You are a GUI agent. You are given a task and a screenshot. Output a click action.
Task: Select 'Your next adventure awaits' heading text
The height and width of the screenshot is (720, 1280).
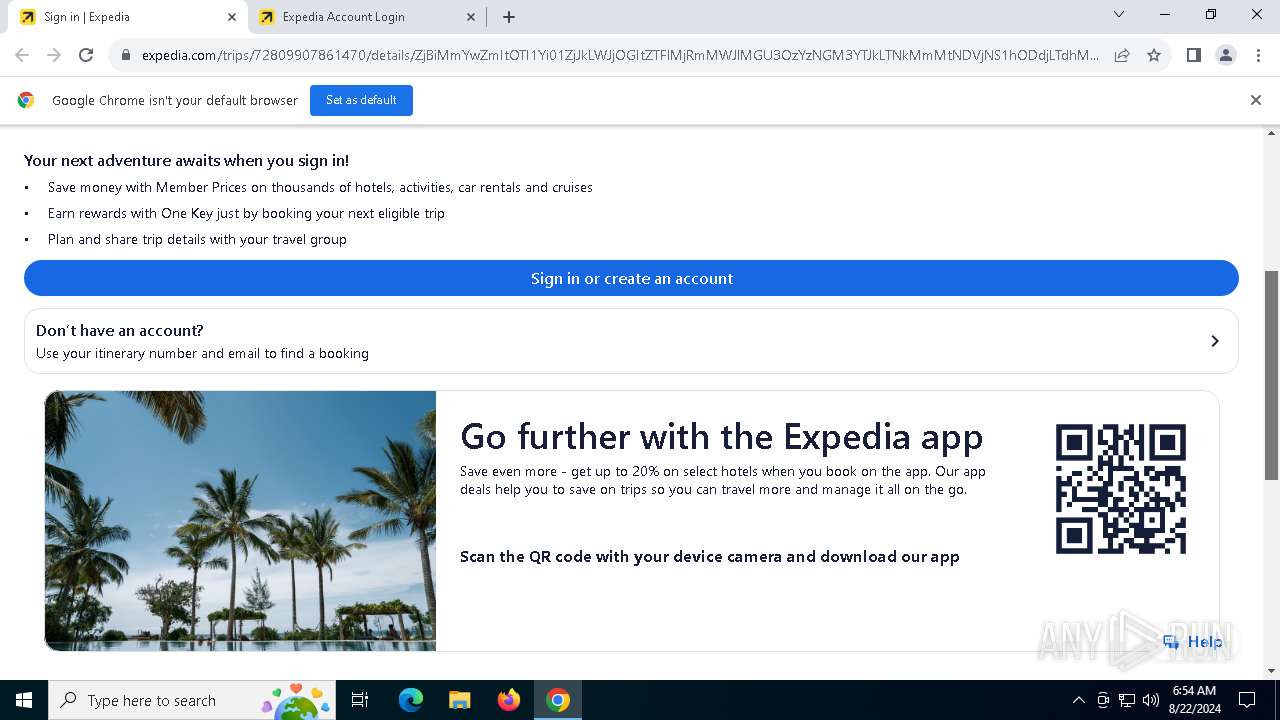186,160
